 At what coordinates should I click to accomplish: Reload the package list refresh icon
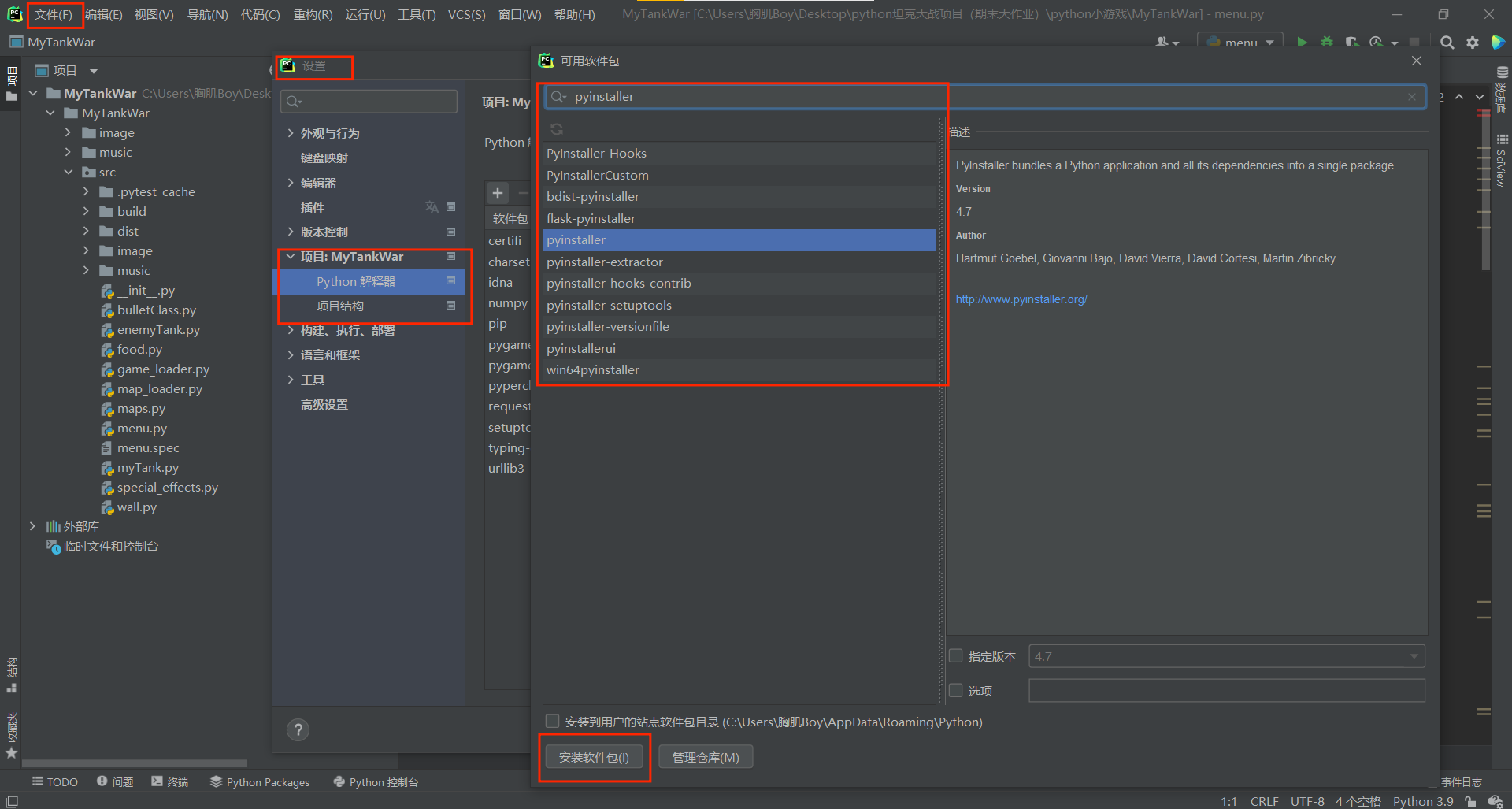(557, 129)
